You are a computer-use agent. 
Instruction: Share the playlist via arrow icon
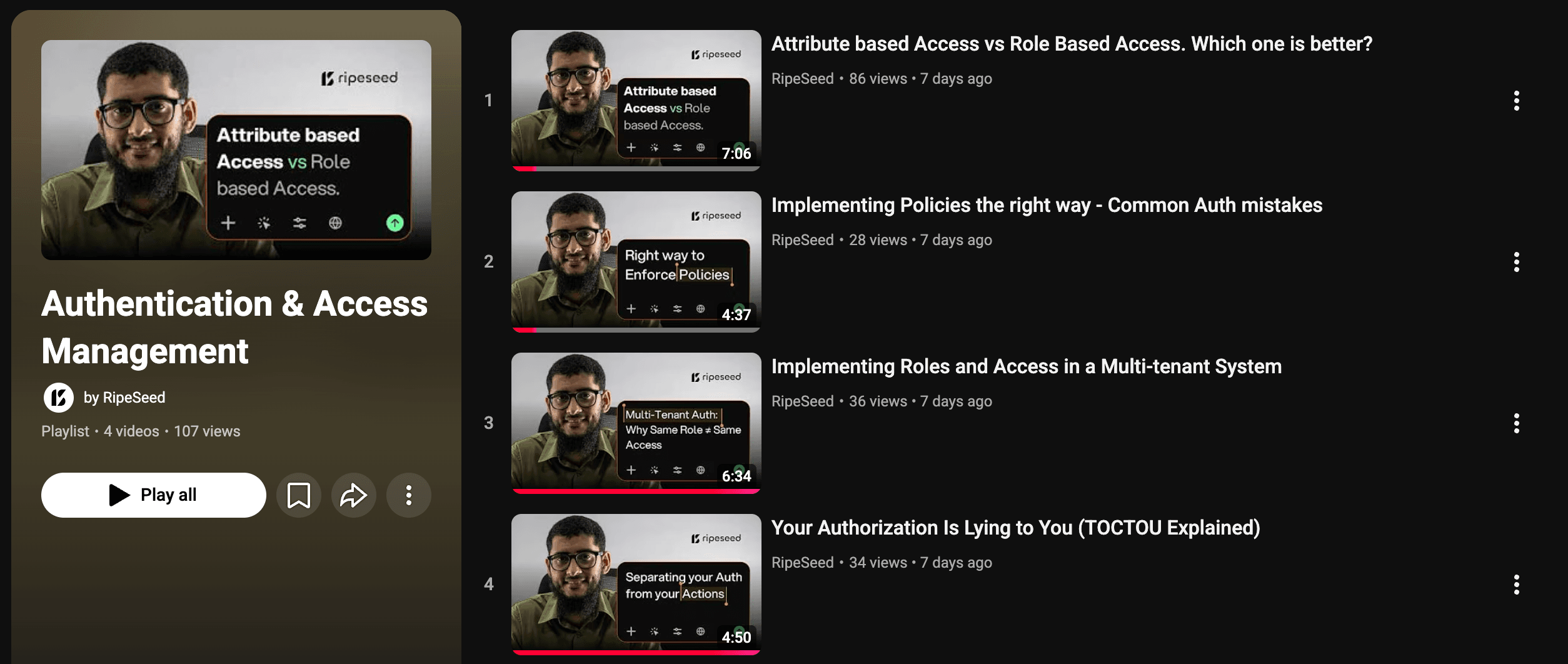click(x=354, y=495)
